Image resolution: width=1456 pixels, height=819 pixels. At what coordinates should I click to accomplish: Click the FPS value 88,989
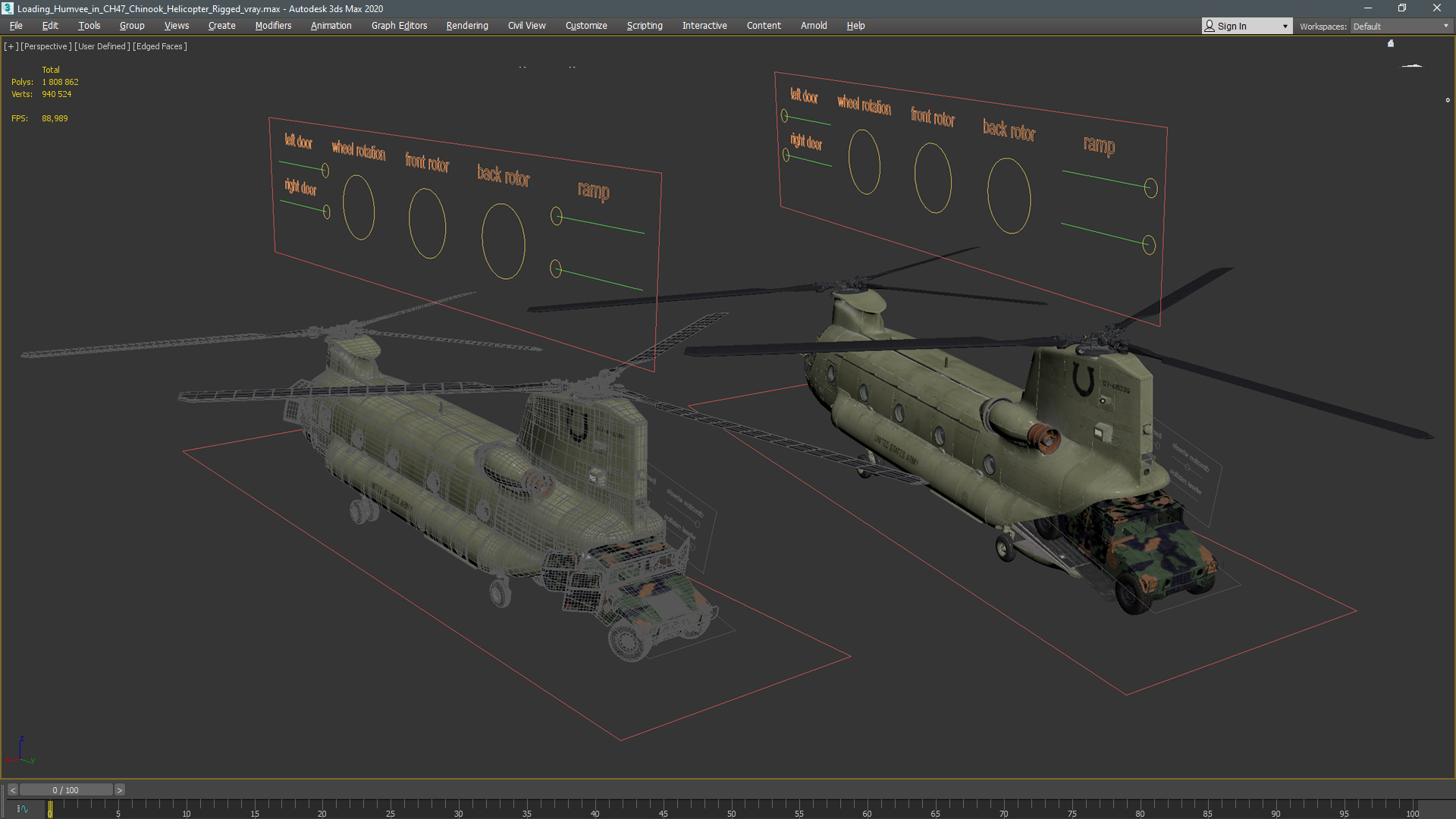55,118
